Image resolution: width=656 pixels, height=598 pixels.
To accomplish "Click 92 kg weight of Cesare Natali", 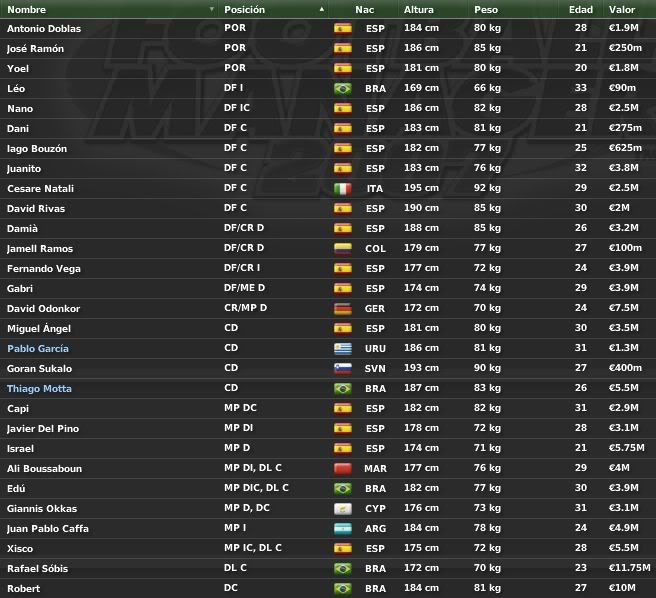I will pos(487,188).
